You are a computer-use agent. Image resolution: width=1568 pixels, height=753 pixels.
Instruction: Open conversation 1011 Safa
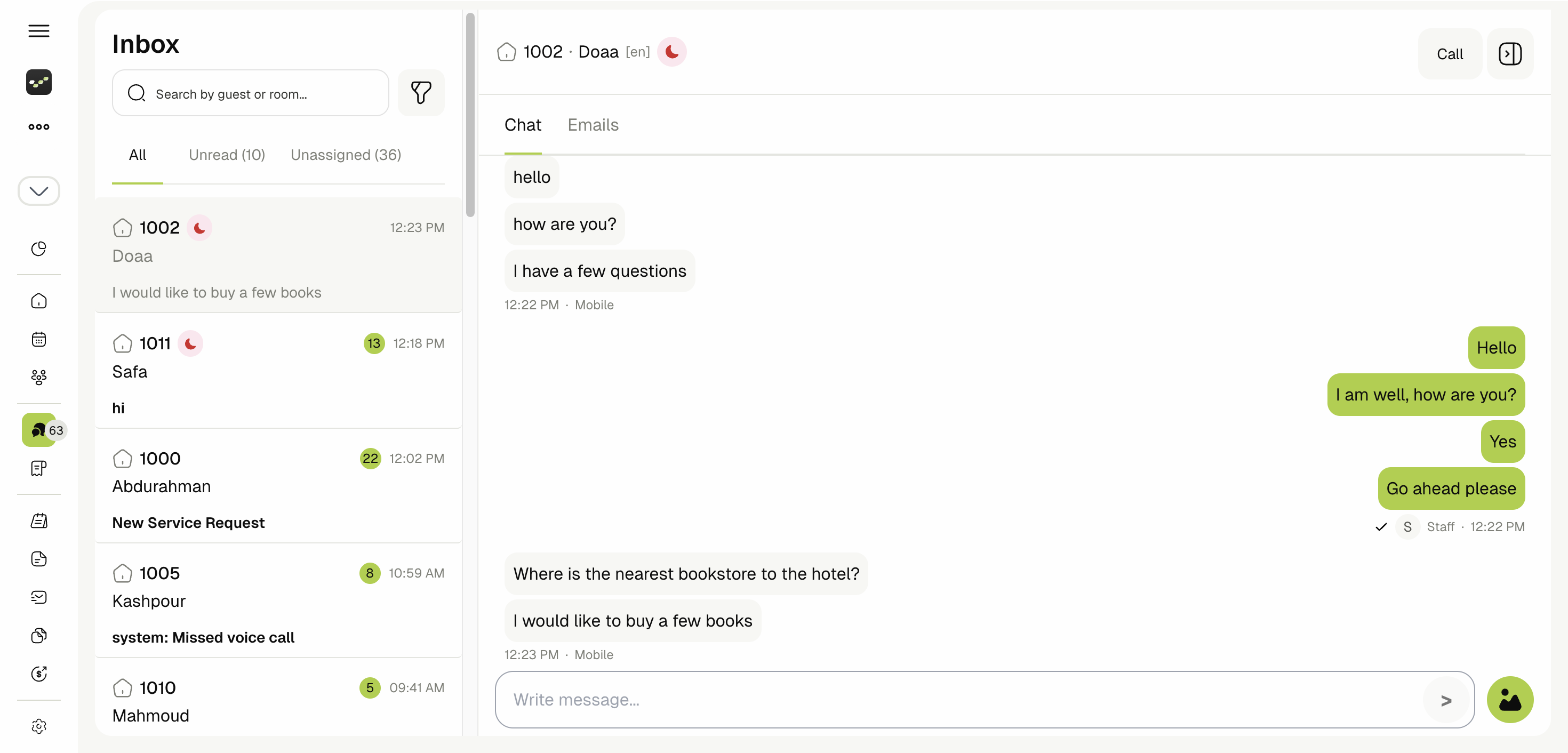click(278, 371)
